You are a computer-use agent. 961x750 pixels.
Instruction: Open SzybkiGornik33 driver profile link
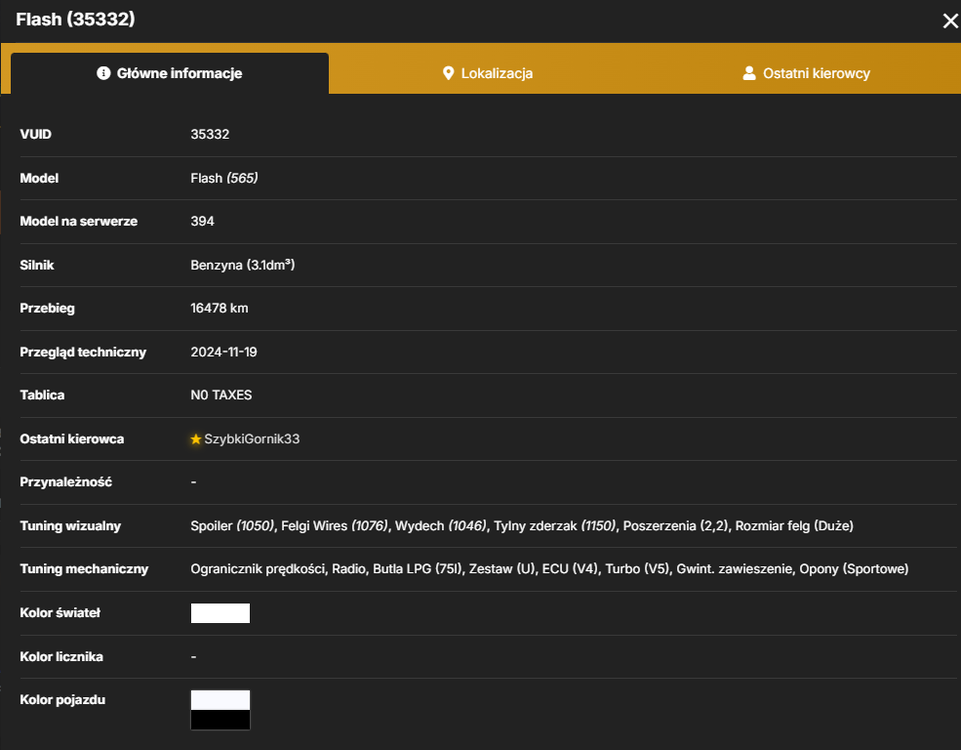[x=252, y=439]
